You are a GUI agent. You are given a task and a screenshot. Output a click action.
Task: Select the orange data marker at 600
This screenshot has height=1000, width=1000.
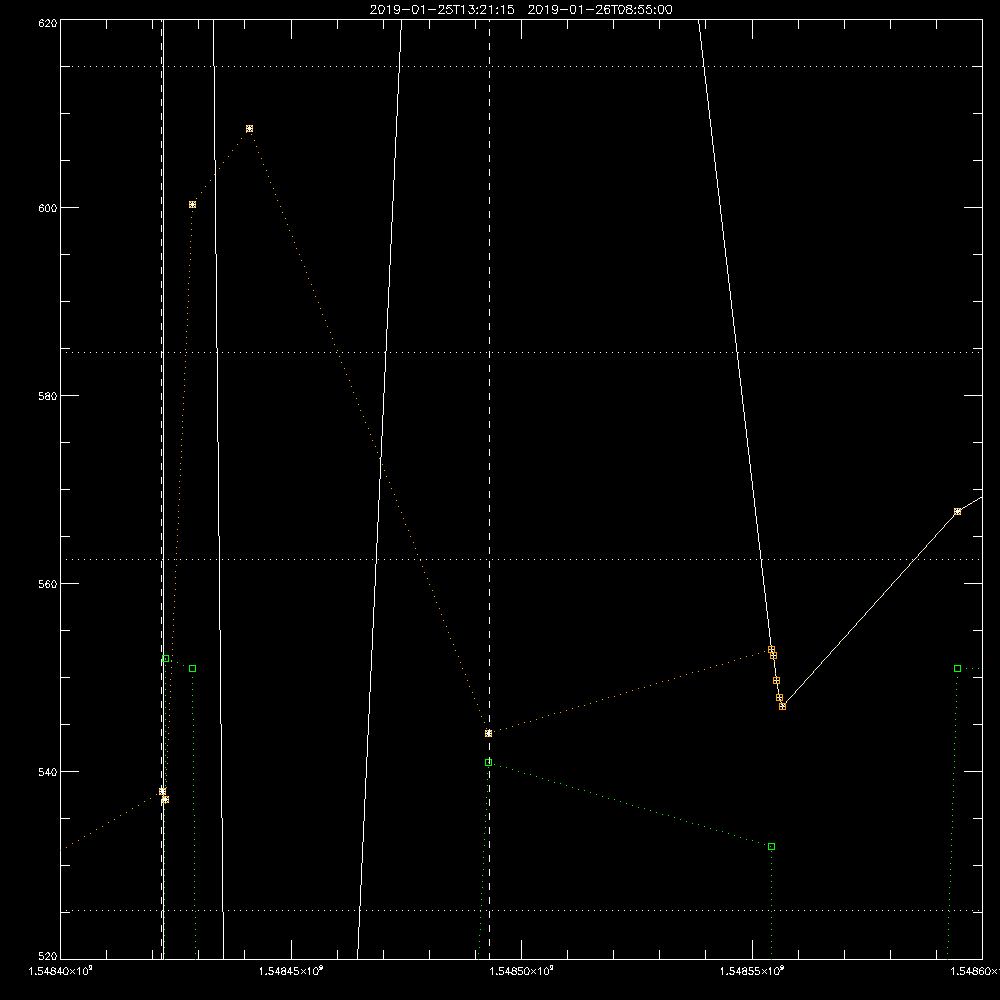coord(193,205)
